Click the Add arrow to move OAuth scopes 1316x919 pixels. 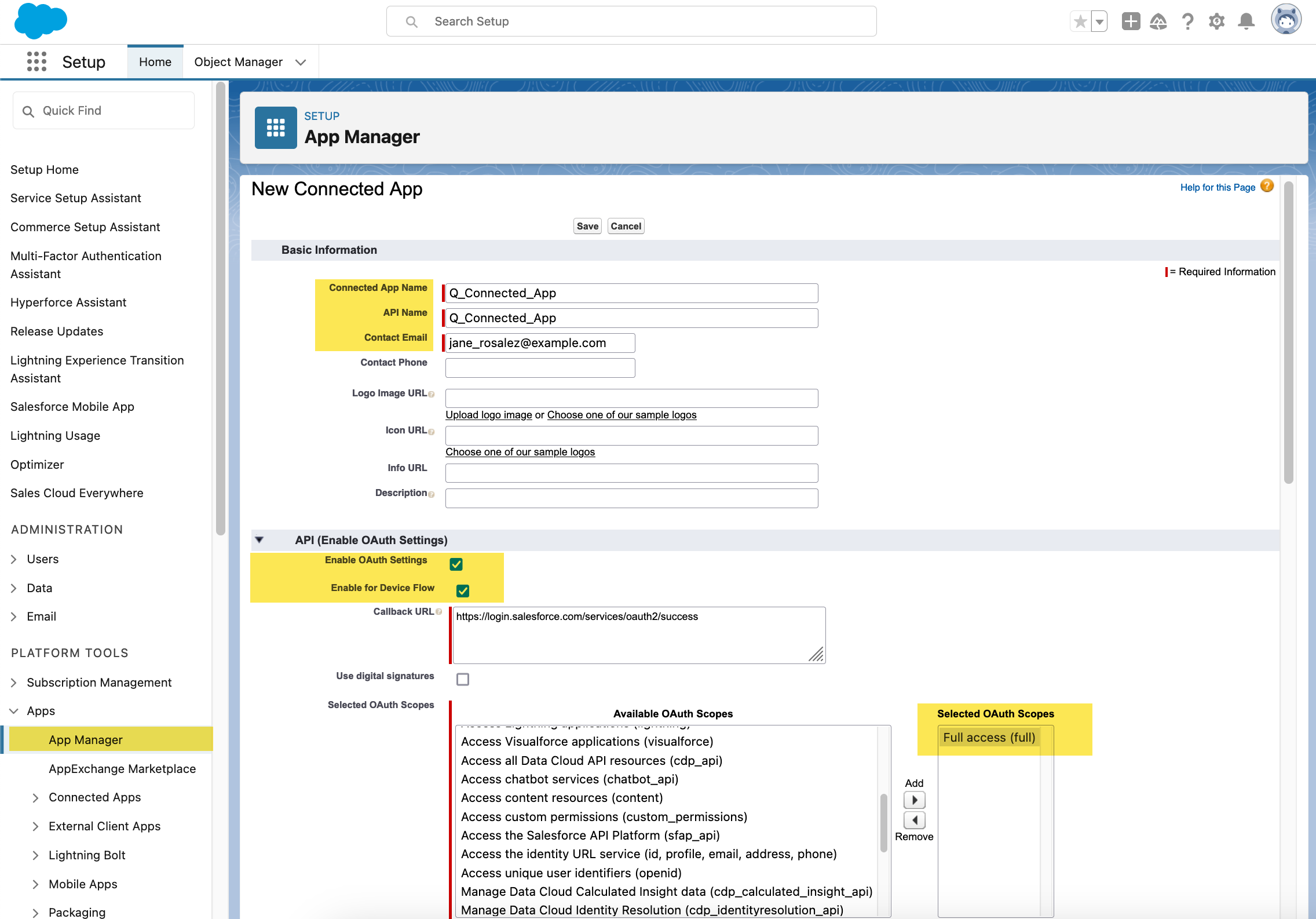click(x=914, y=800)
